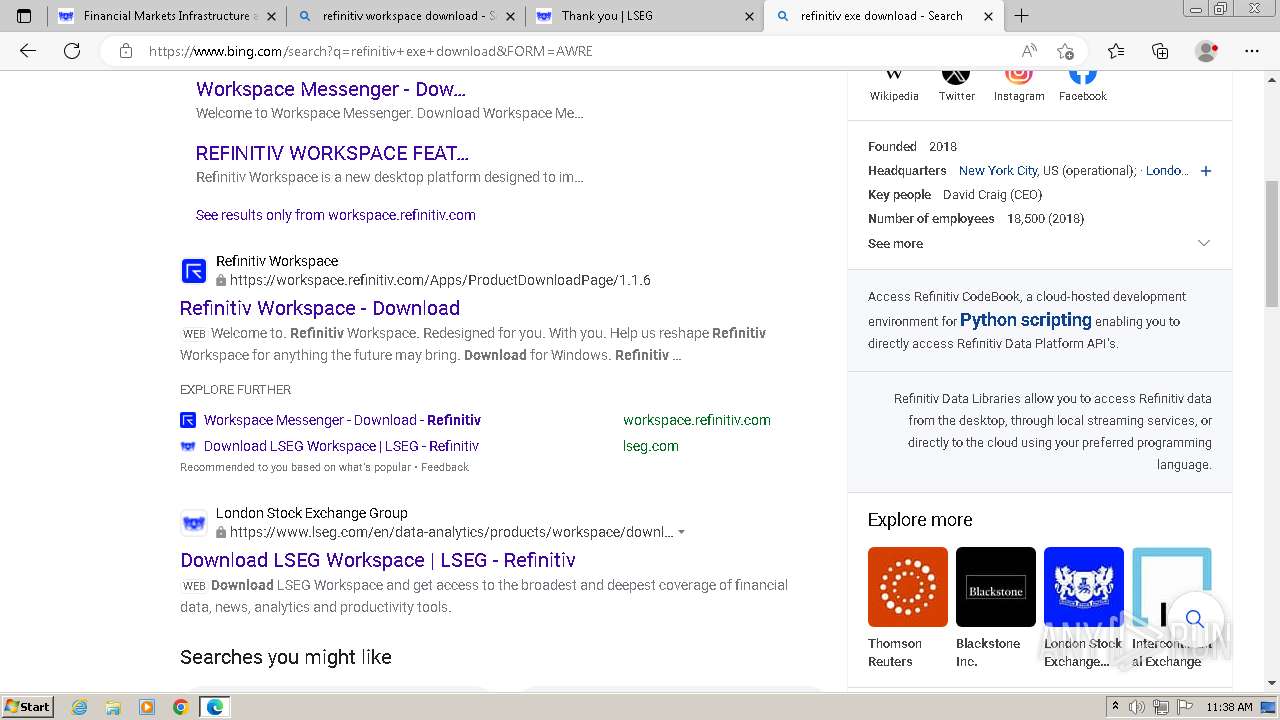Image resolution: width=1280 pixels, height=720 pixels.
Task: Open Refinitiv's Facebook page
Action: [x=1083, y=85]
